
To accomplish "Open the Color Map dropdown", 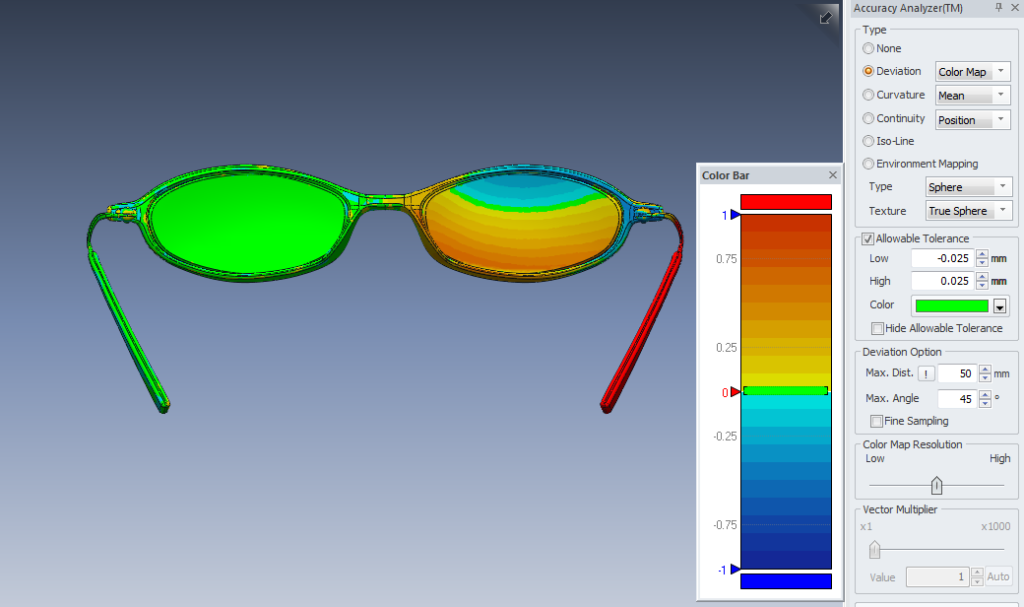I will point(1003,71).
